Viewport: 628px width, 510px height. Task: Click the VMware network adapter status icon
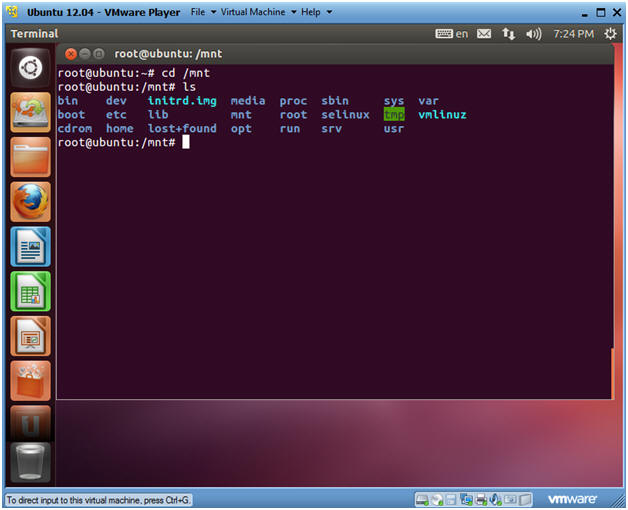467,500
